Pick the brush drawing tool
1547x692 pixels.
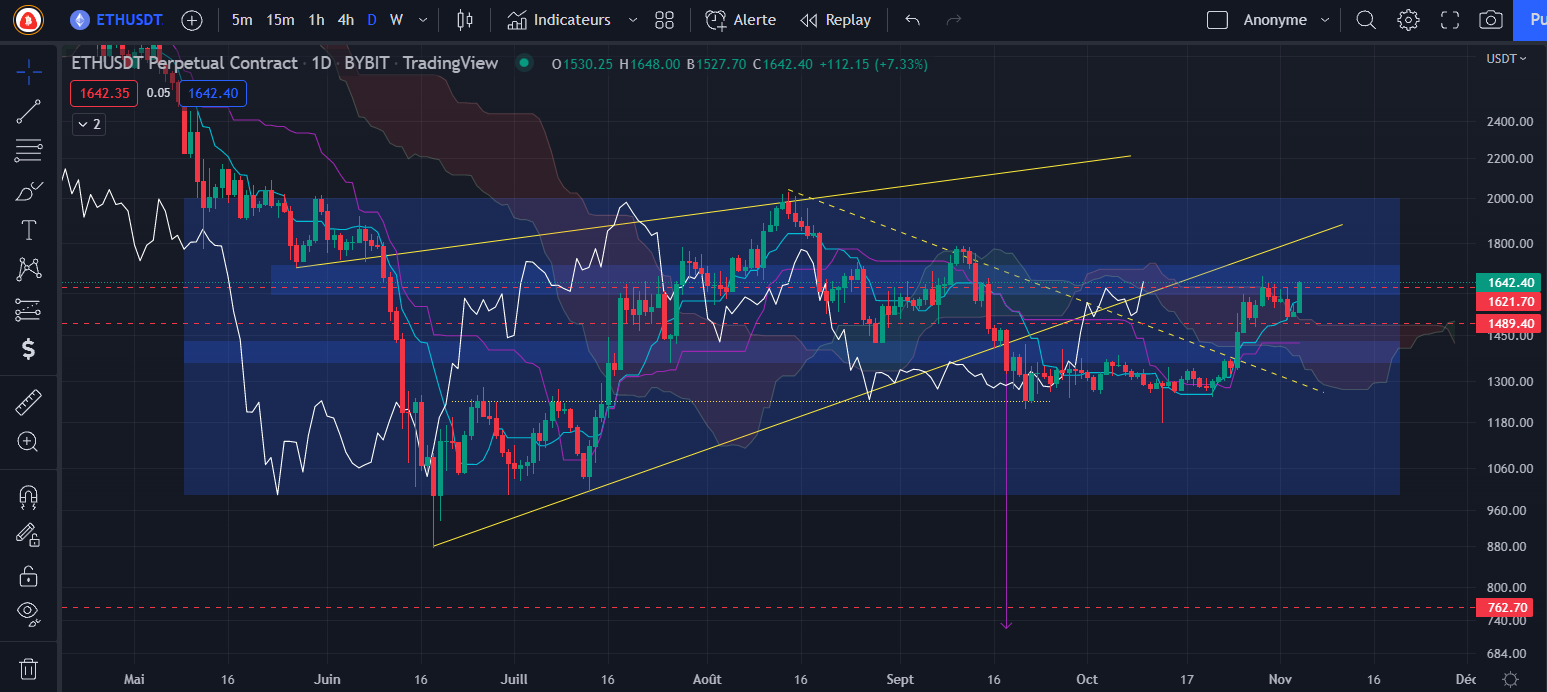click(x=28, y=190)
